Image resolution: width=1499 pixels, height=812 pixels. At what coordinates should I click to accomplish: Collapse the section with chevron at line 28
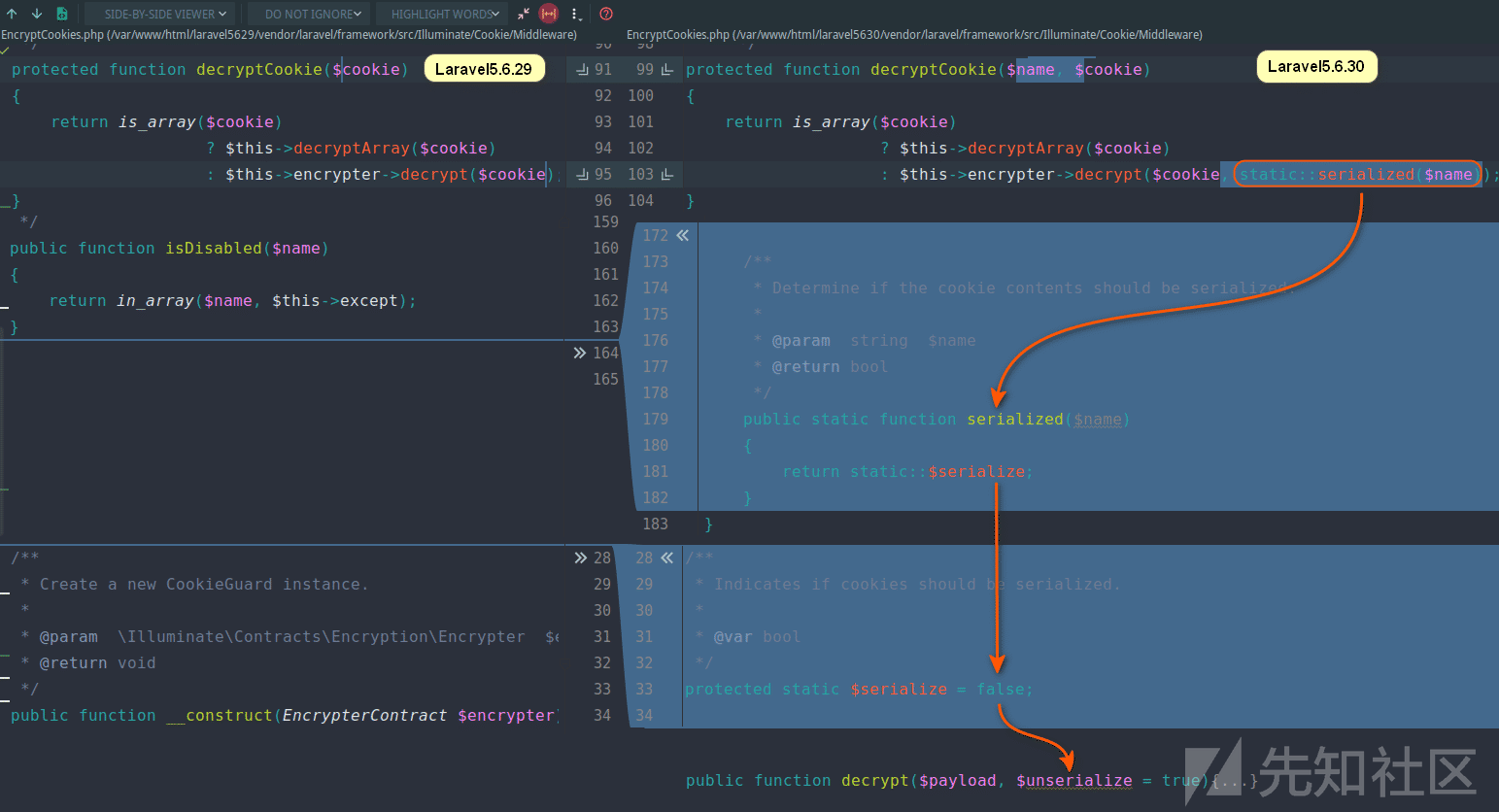667,558
